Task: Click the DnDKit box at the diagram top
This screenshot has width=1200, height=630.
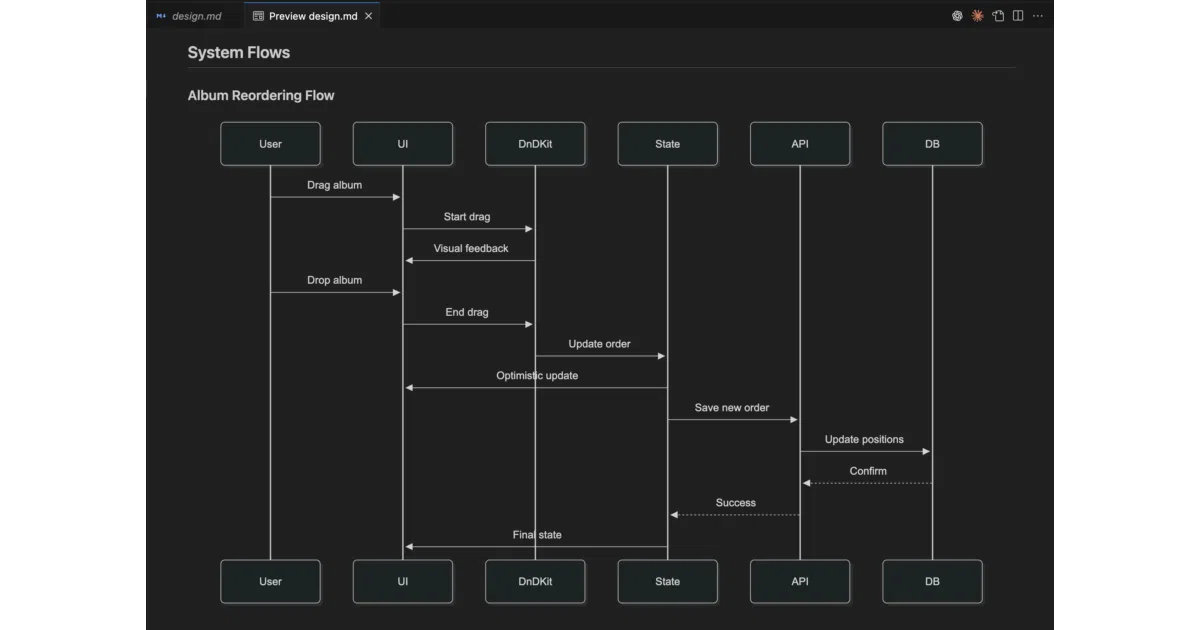Action: pos(535,144)
